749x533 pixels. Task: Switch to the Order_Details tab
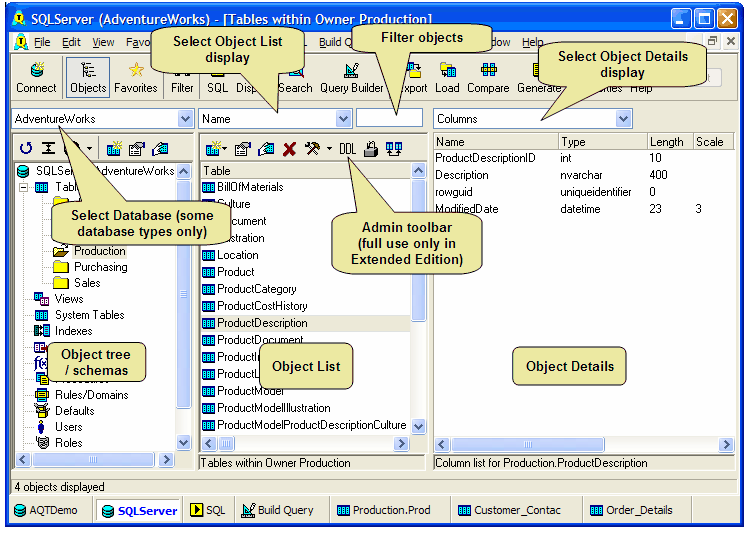[631, 510]
